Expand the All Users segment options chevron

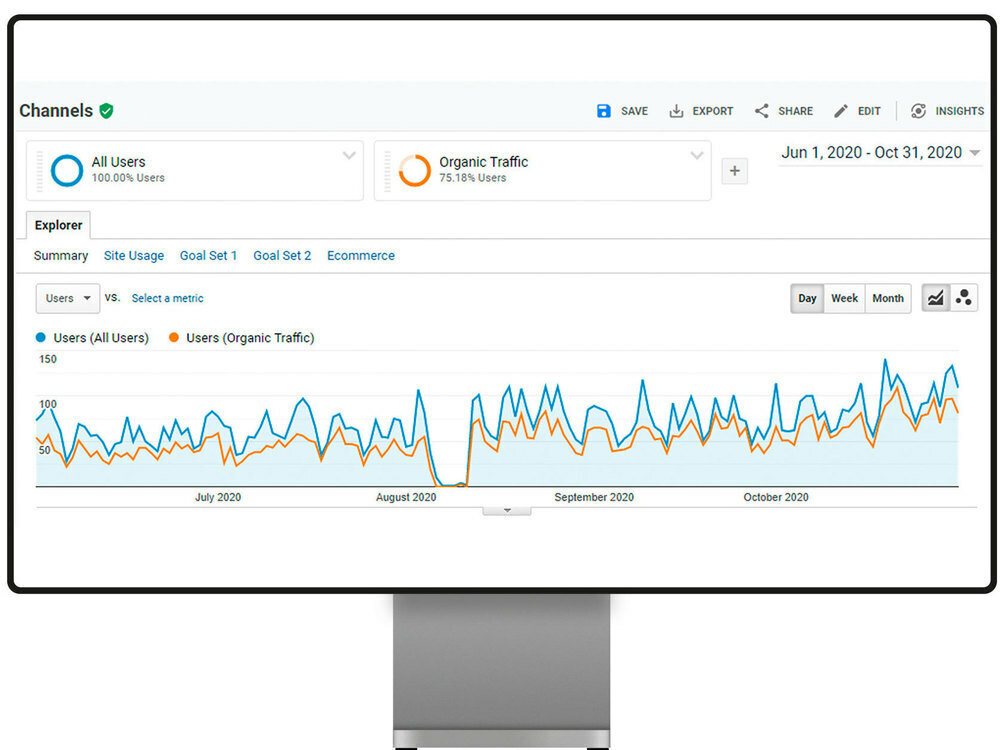point(349,156)
